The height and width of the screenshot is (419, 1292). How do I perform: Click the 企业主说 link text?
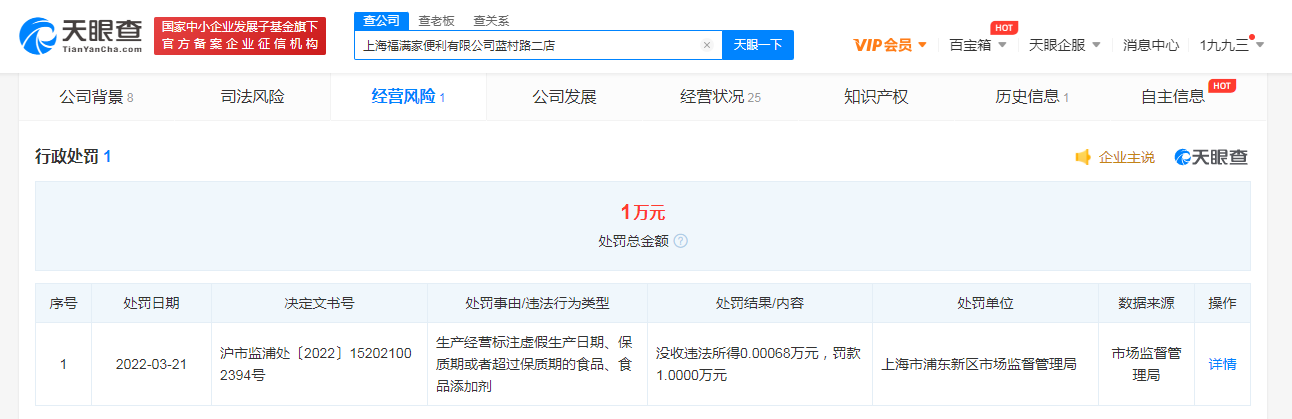pyautogui.click(x=1126, y=157)
